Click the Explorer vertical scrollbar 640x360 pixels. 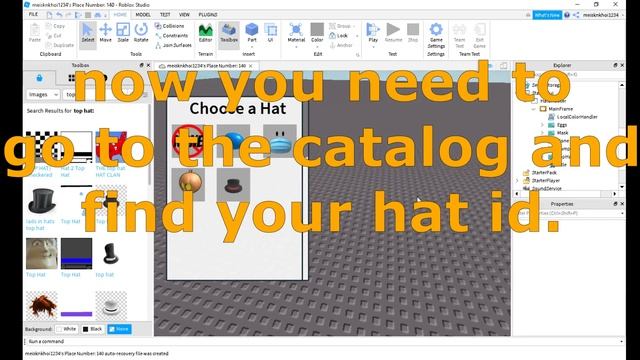point(622,136)
